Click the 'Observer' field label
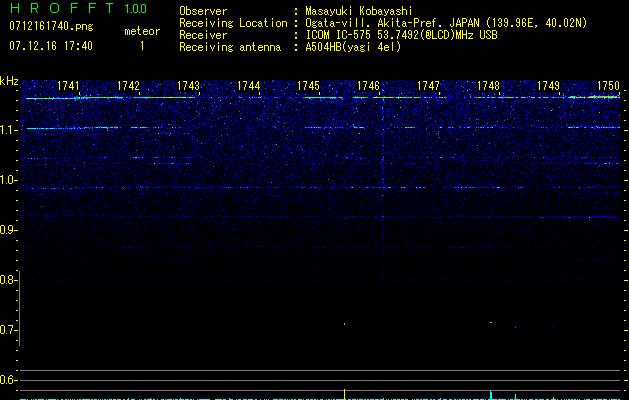629x400 pixels. coord(203,11)
